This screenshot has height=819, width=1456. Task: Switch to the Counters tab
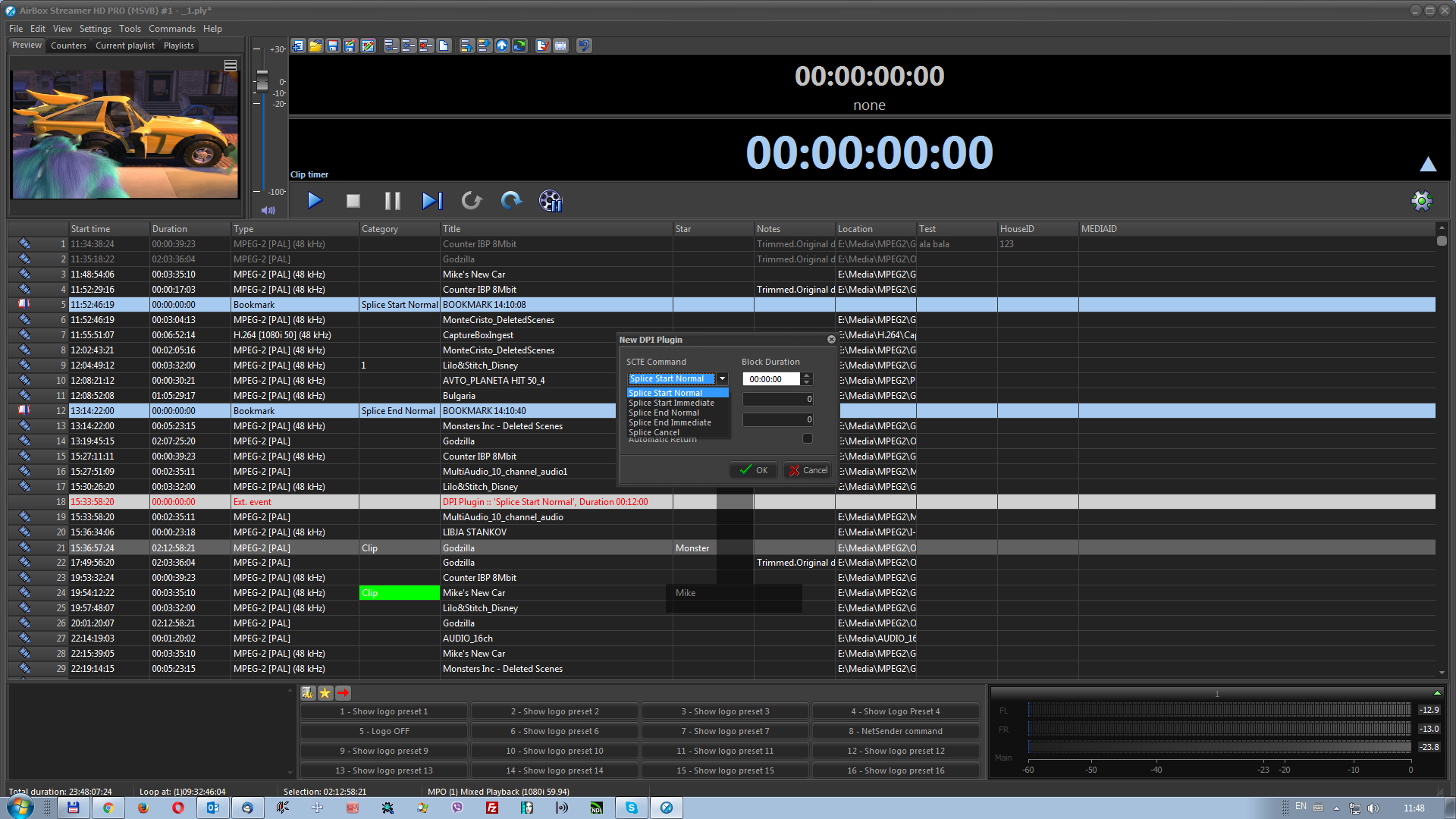coord(68,45)
